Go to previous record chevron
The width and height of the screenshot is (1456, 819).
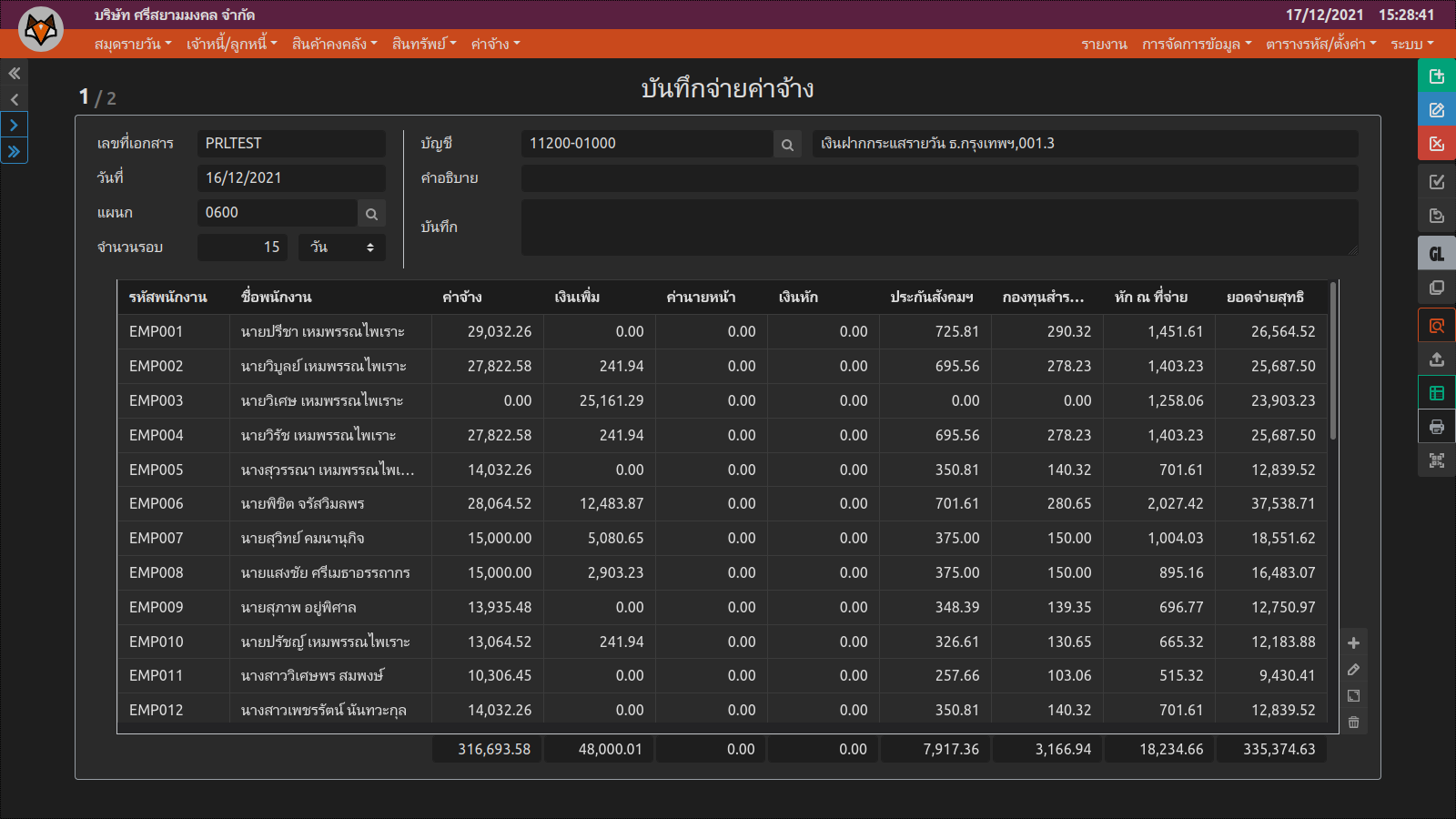14,99
